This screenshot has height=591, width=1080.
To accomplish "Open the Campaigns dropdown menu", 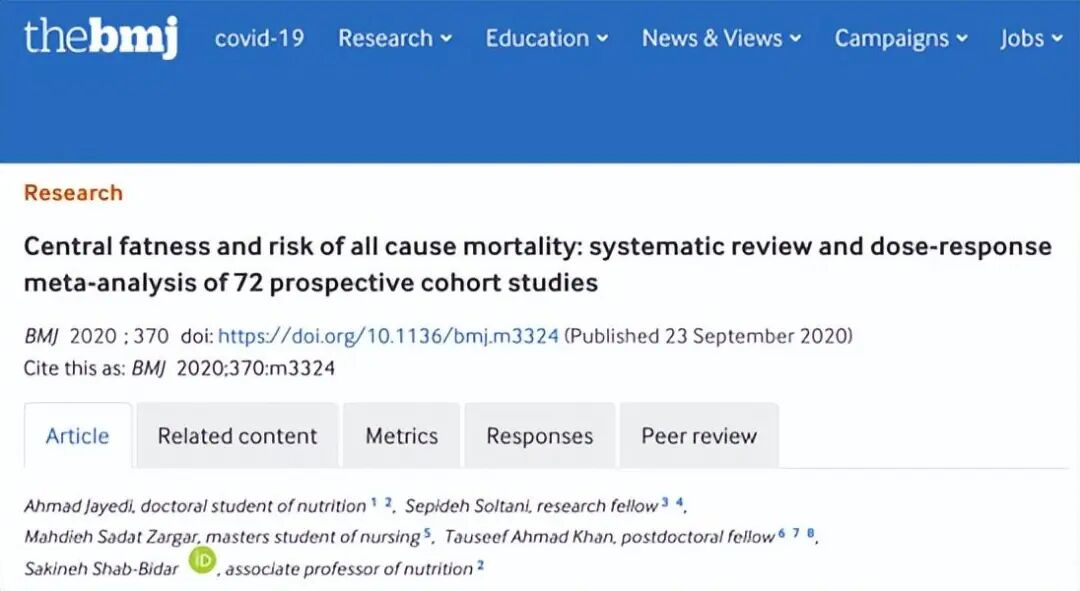I will tap(902, 38).
